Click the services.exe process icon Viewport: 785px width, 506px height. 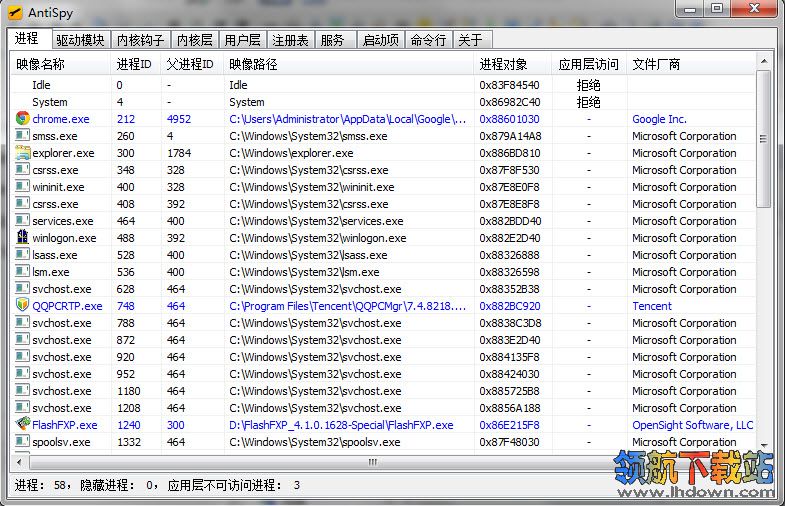(x=23, y=220)
